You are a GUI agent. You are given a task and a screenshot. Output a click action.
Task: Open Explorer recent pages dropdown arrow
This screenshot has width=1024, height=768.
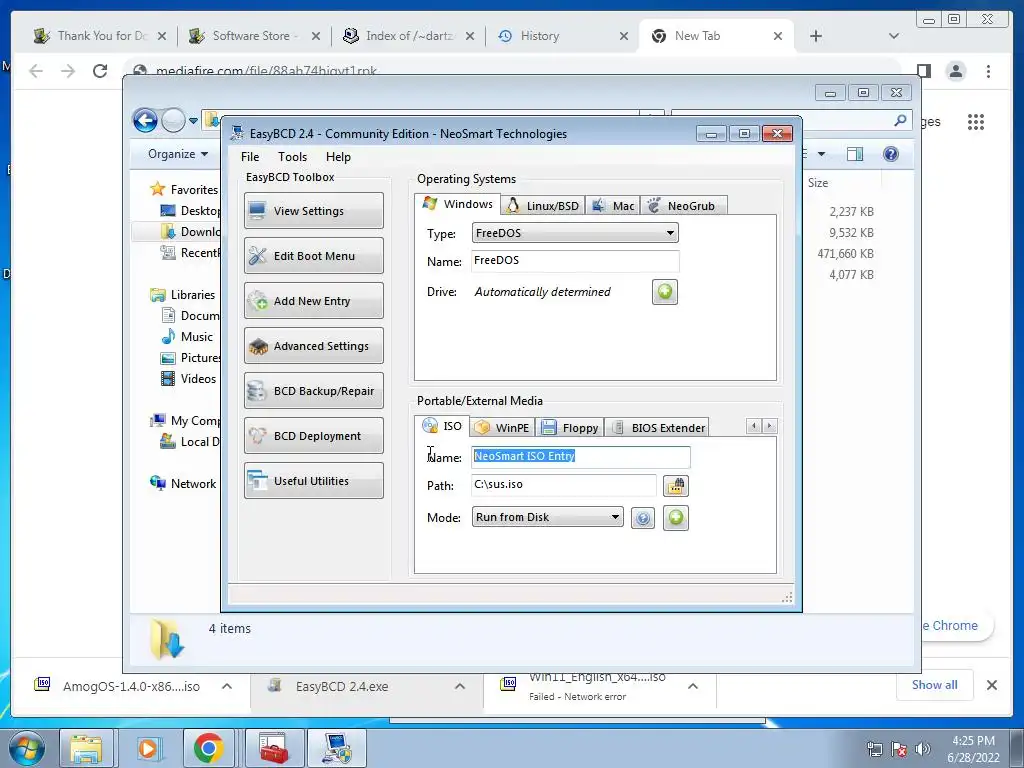click(193, 120)
